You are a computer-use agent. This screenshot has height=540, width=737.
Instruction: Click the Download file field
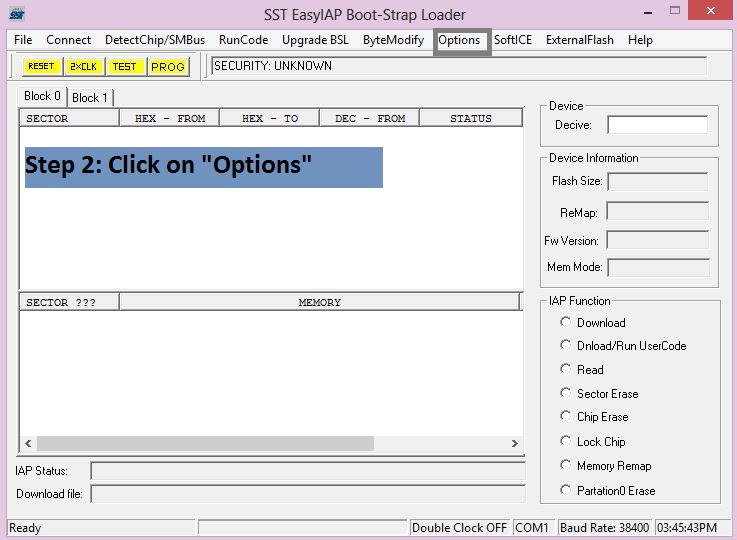click(308, 493)
